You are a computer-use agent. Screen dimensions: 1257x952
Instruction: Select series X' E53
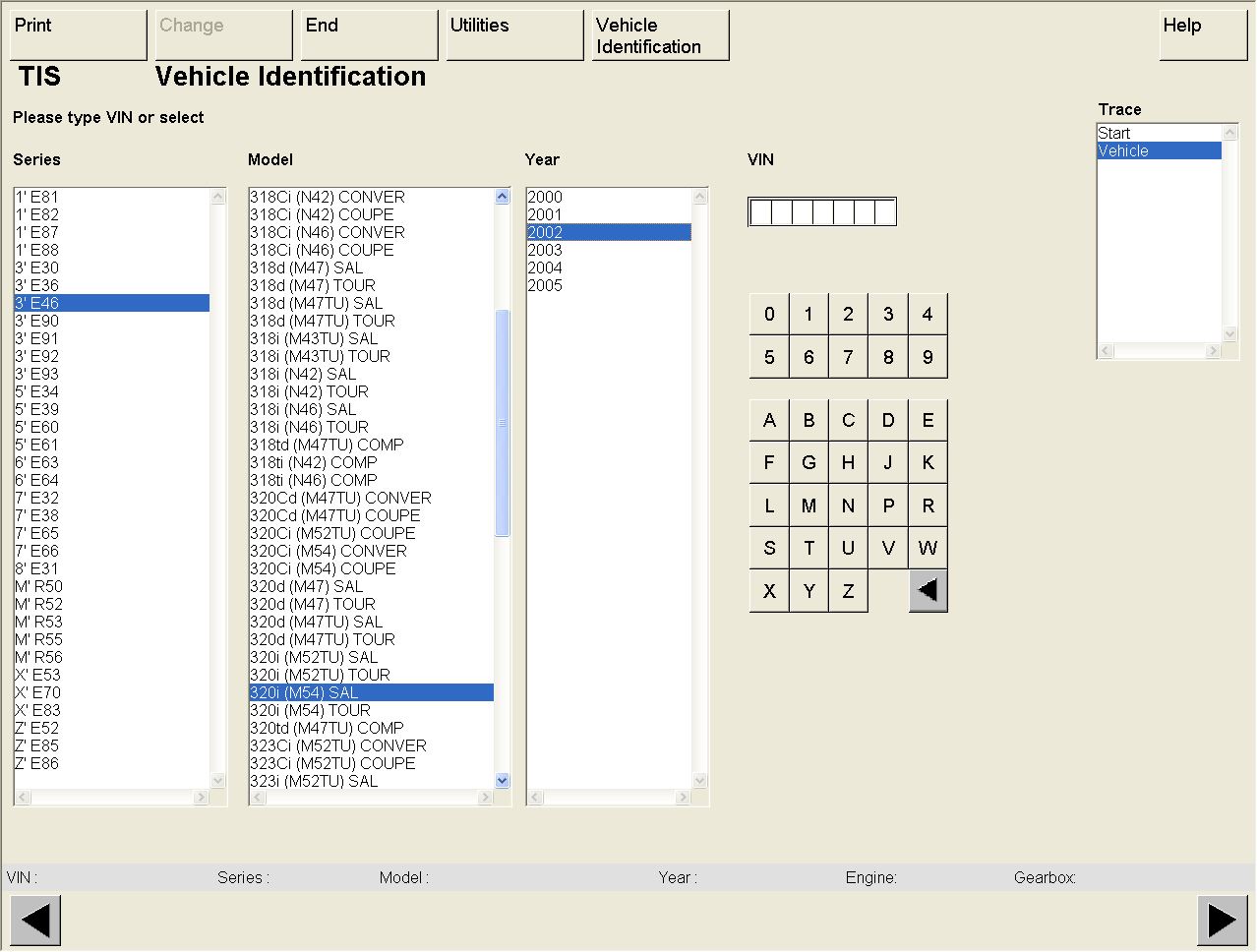pyautogui.click(x=112, y=675)
